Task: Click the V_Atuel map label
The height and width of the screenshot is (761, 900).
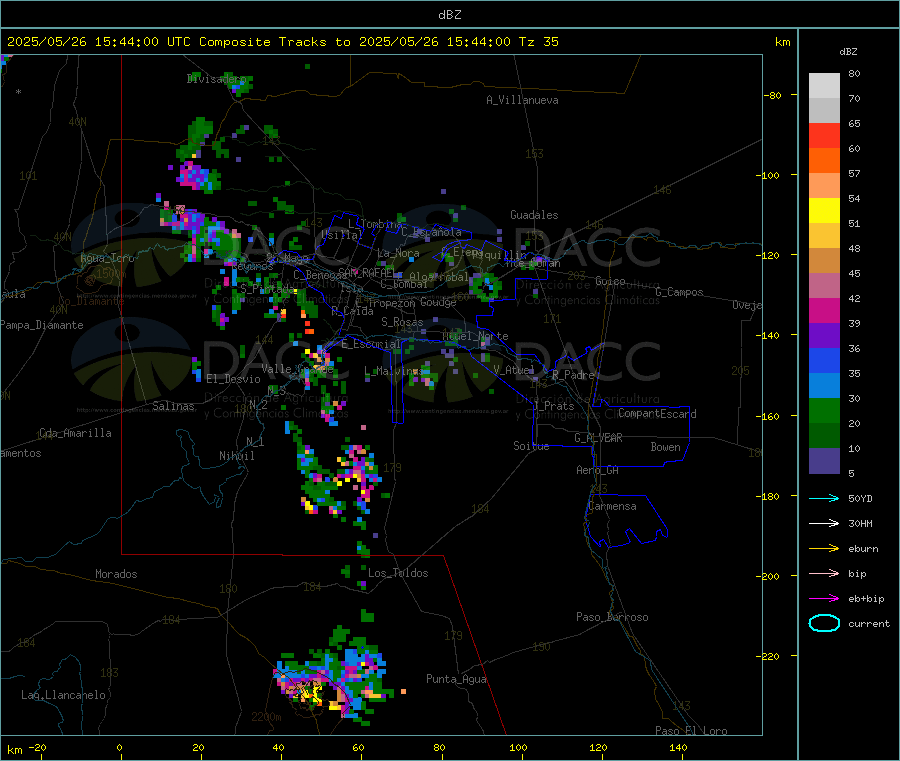Action: click(x=514, y=370)
